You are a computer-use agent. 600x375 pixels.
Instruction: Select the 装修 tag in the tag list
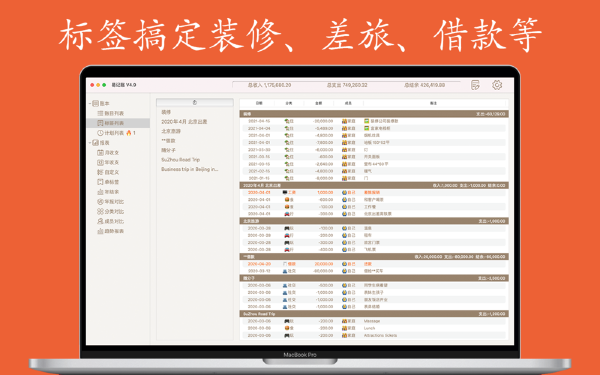(x=166, y=112)
